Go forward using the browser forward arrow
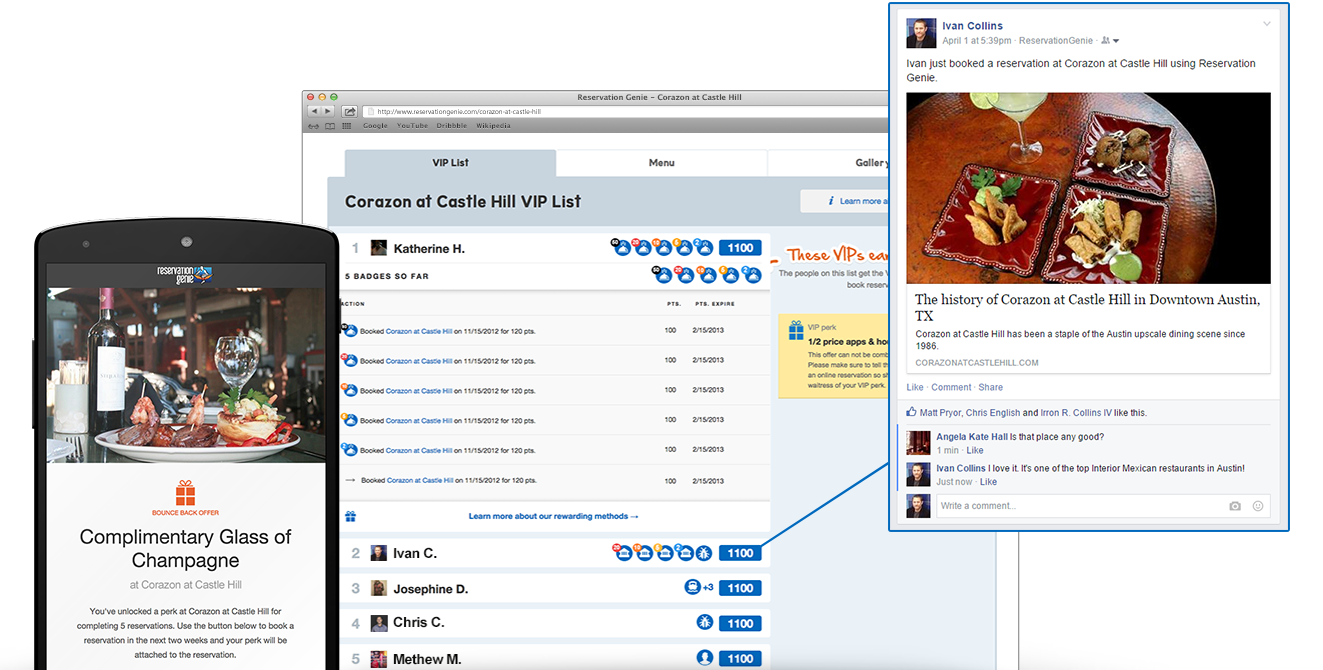Viewport: 1323px width, 670px height. click(x=326, y=111)
